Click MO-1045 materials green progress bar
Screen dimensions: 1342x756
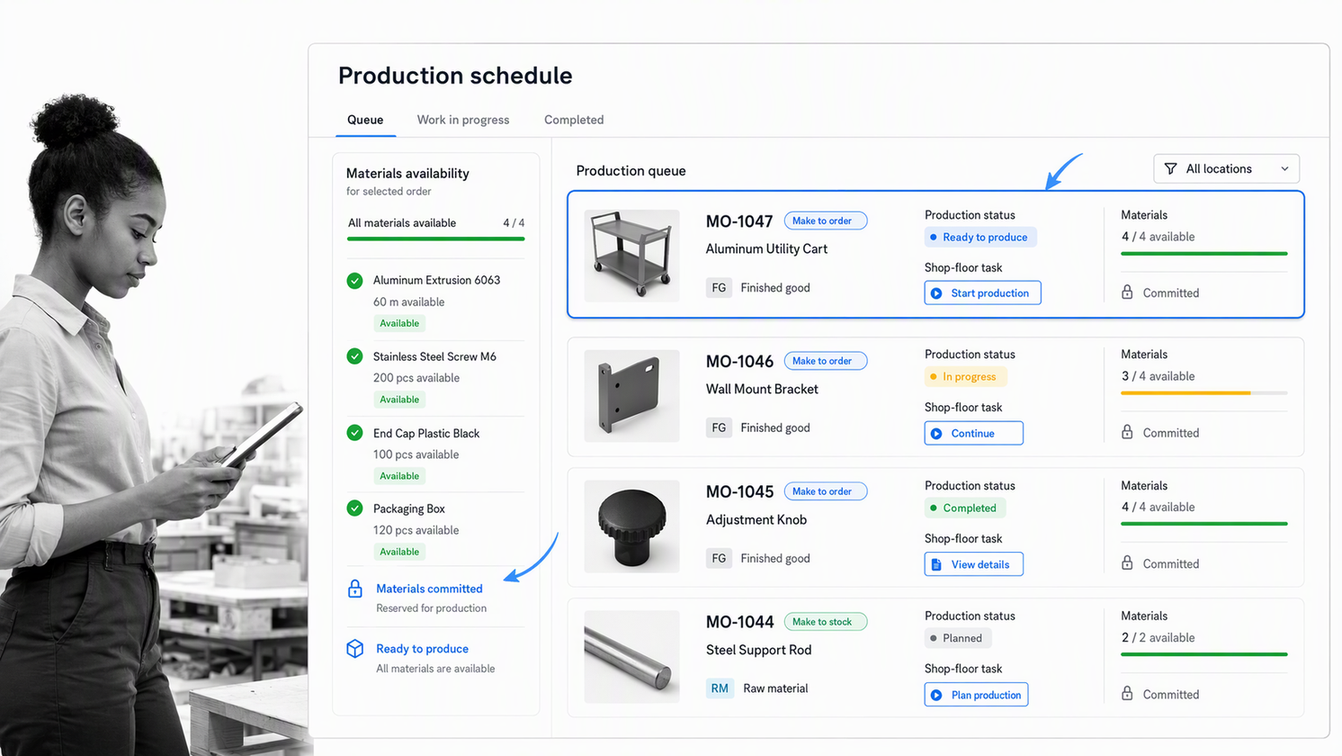click(x=1204, y=524)
